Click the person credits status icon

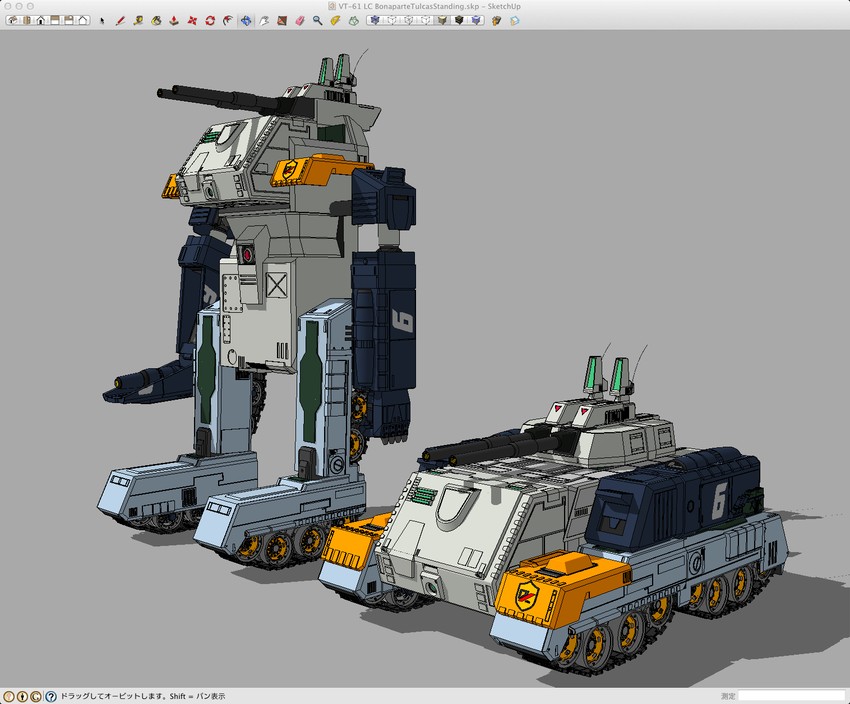pos(23,696)
